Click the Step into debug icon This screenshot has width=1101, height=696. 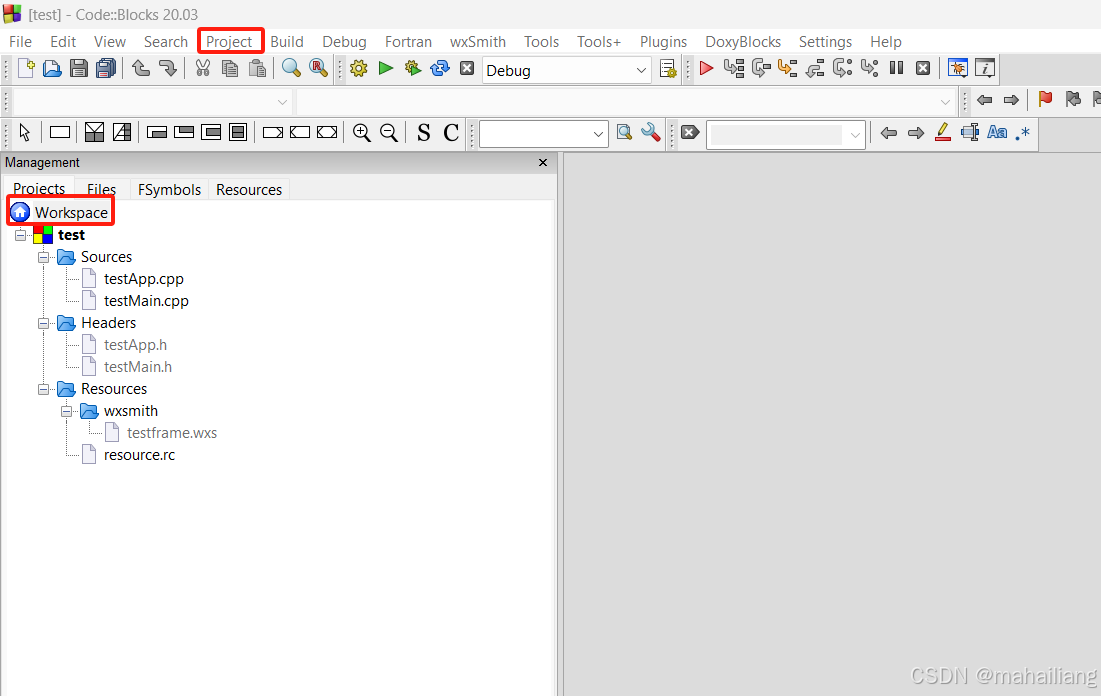tap(788, 68)
